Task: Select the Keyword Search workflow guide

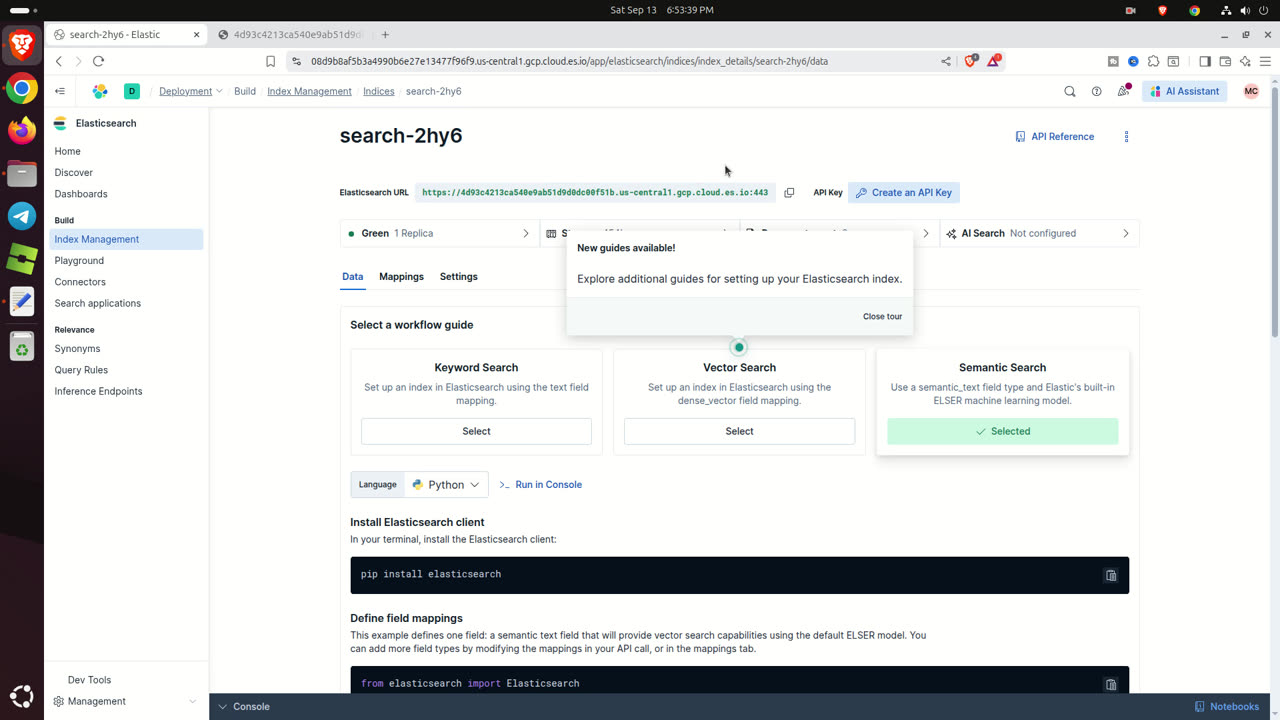Action: [x=476, y=431]
